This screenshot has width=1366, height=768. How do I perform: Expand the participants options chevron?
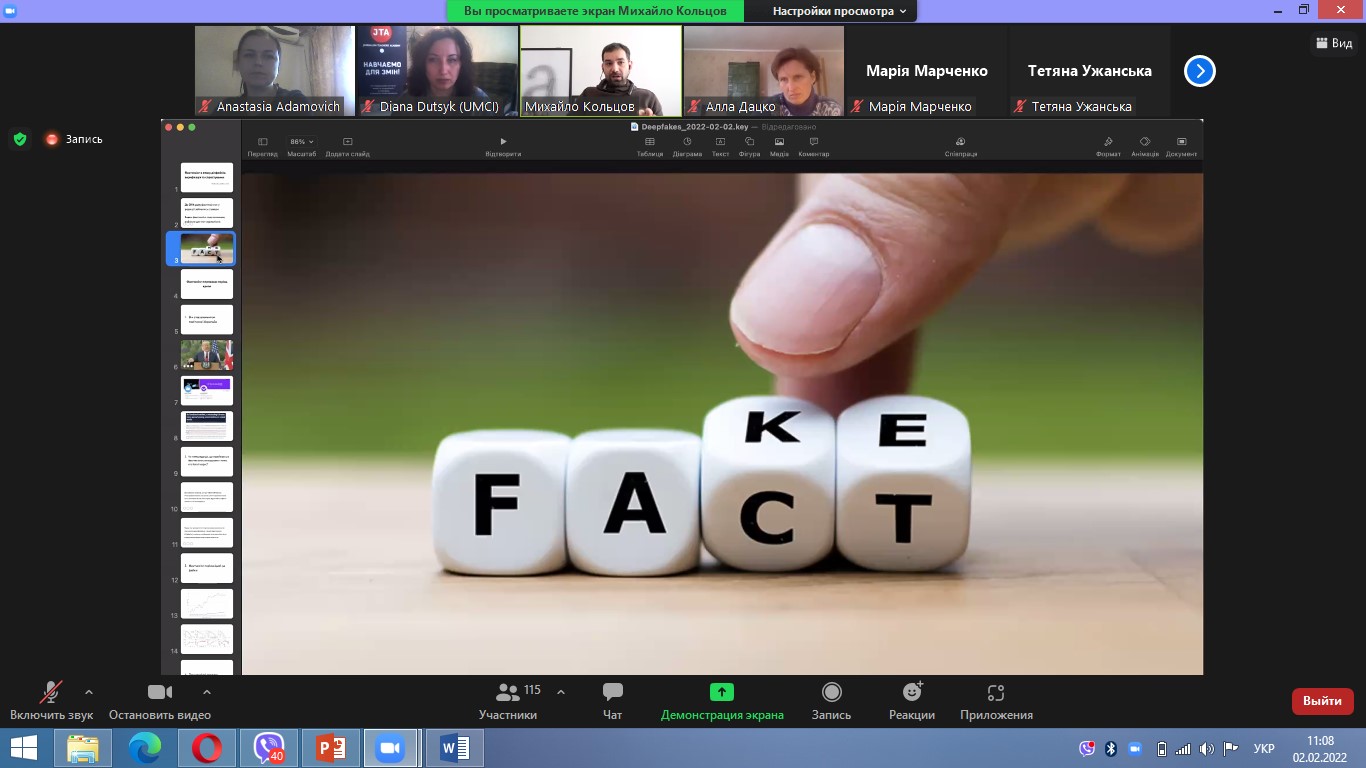tap(560, 691)
